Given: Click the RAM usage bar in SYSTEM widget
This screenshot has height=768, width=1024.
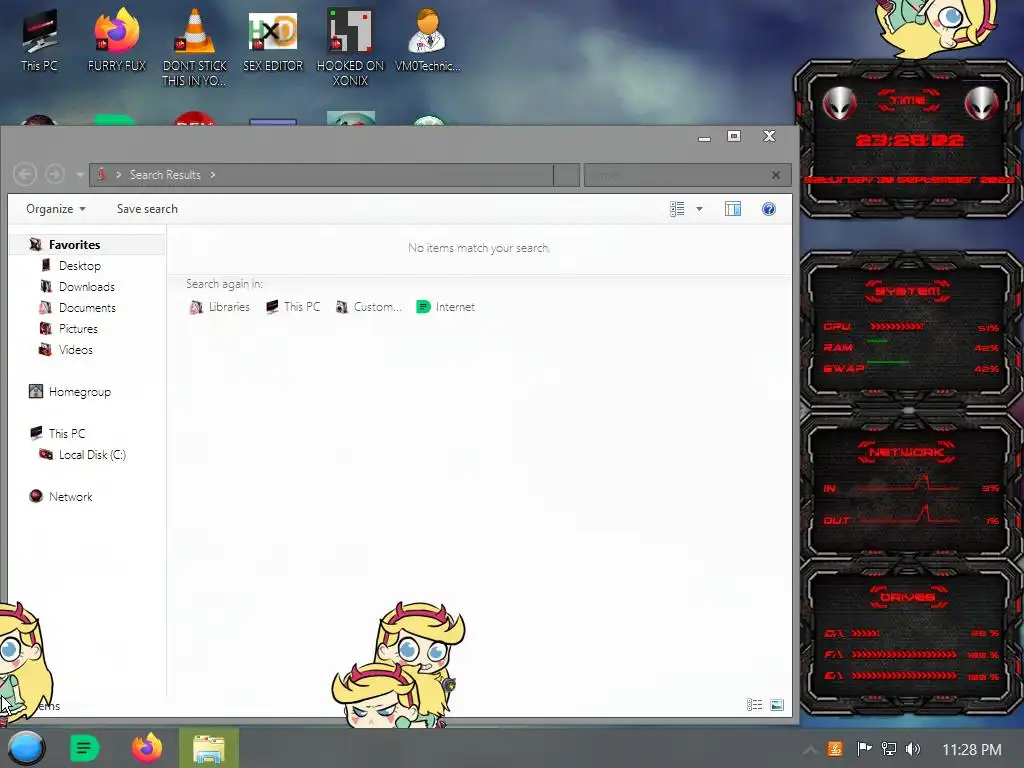Looking at the screenshot, I should click(x=877, y=342).
